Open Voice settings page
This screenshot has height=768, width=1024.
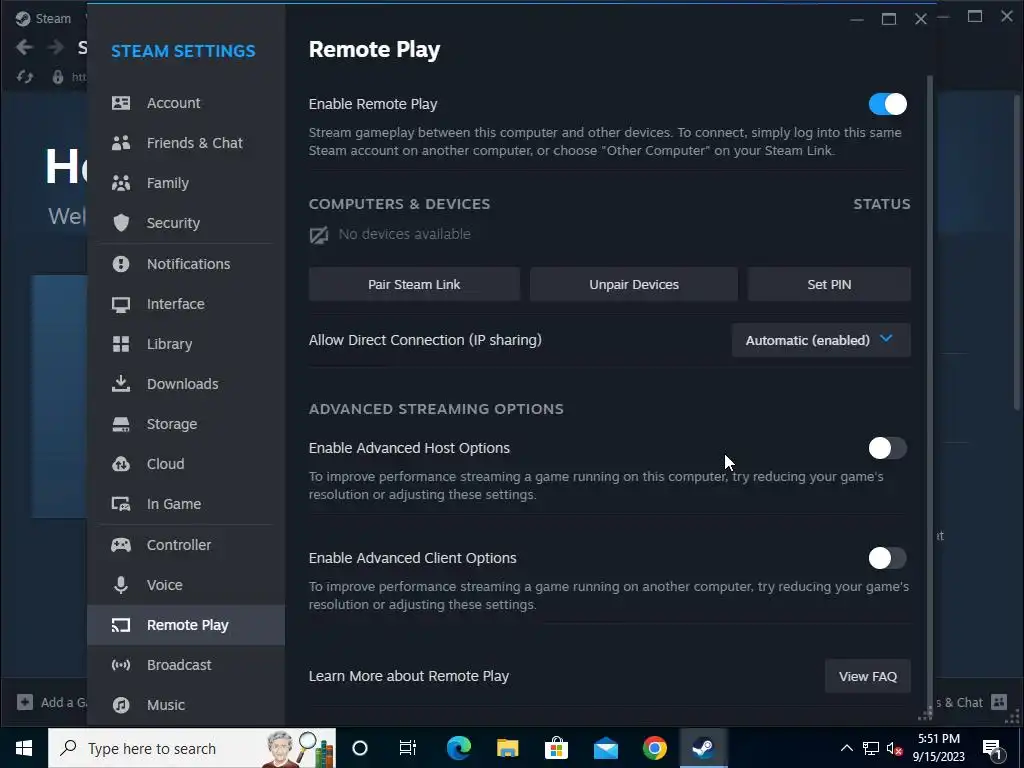click(185, 585)
